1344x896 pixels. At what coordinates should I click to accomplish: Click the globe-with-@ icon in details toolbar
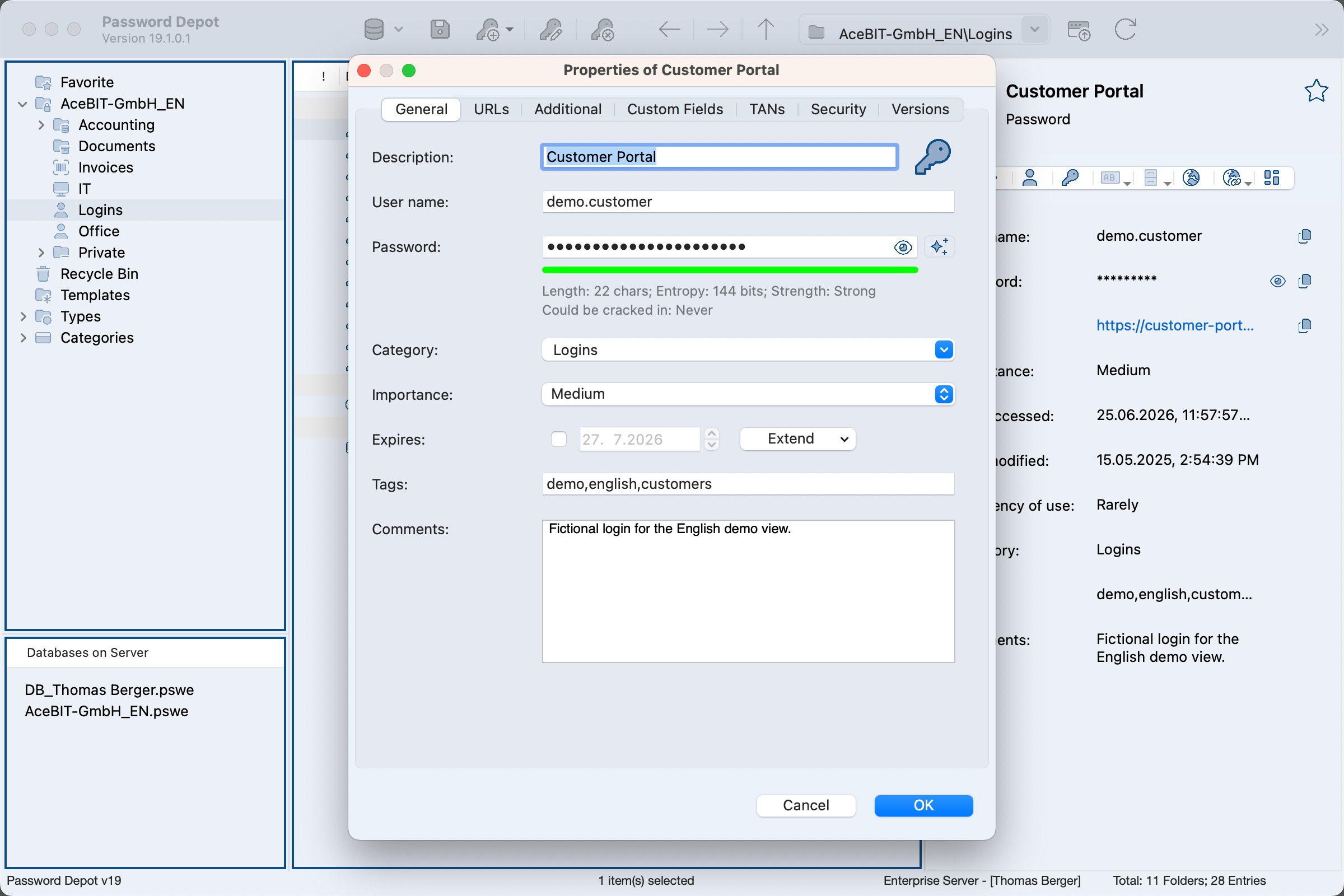[1232, 178]
